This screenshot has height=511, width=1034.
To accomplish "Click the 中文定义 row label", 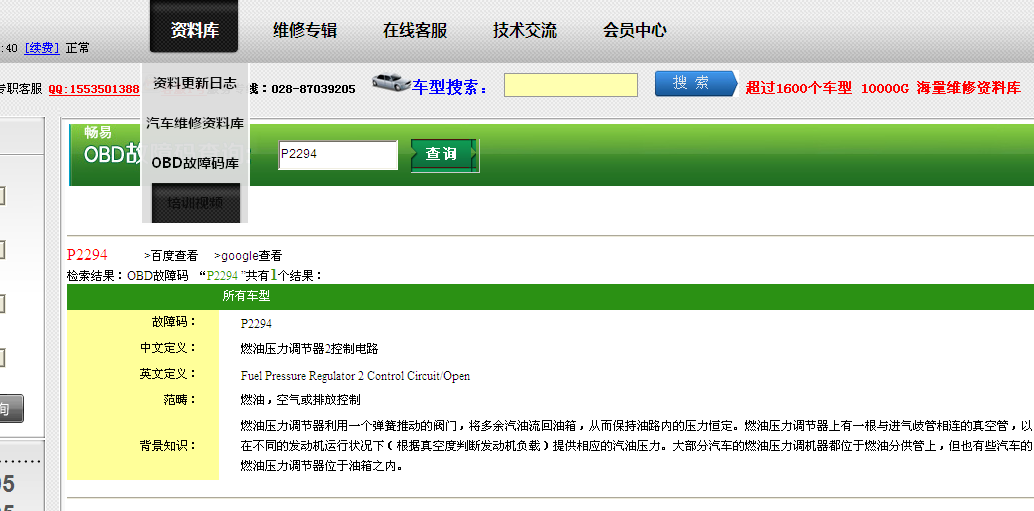I will [168, 347].
